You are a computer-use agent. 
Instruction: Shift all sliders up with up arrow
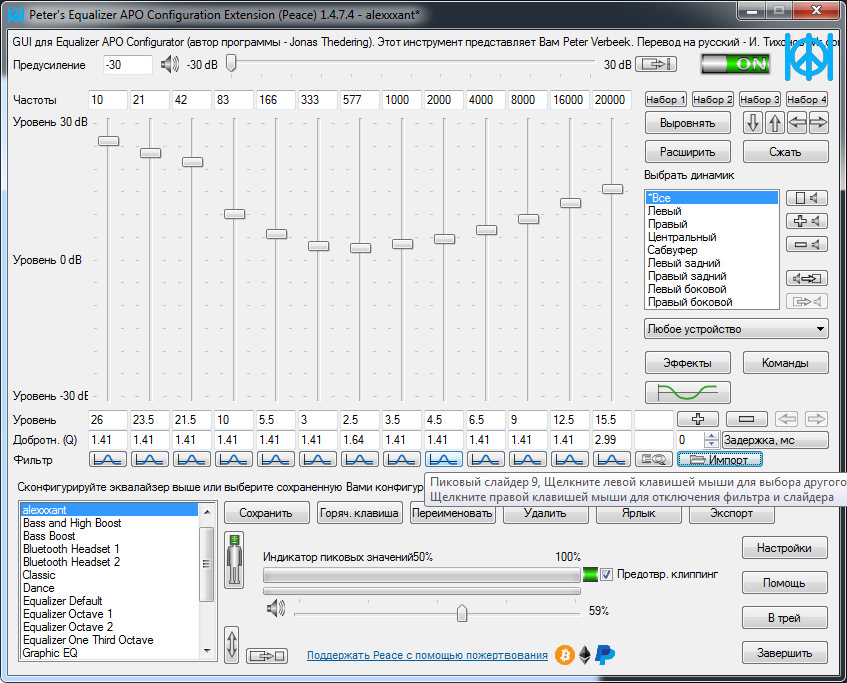775,123
